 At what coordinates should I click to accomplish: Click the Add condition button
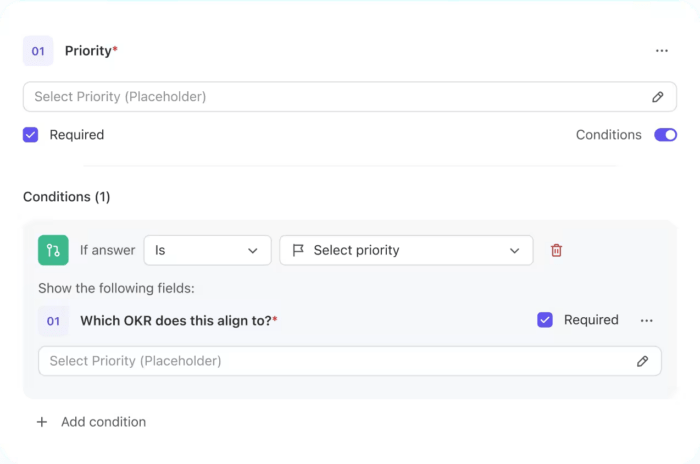pos(103,422)
